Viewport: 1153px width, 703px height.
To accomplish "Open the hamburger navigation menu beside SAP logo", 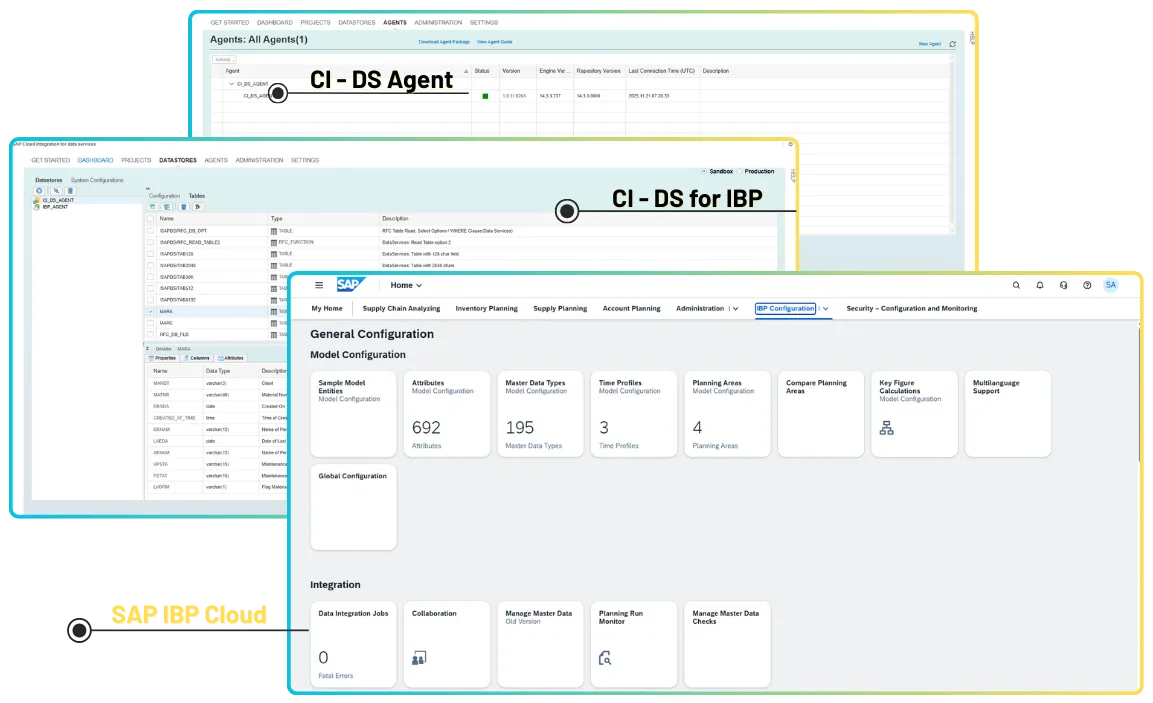I will coord(319,285).
